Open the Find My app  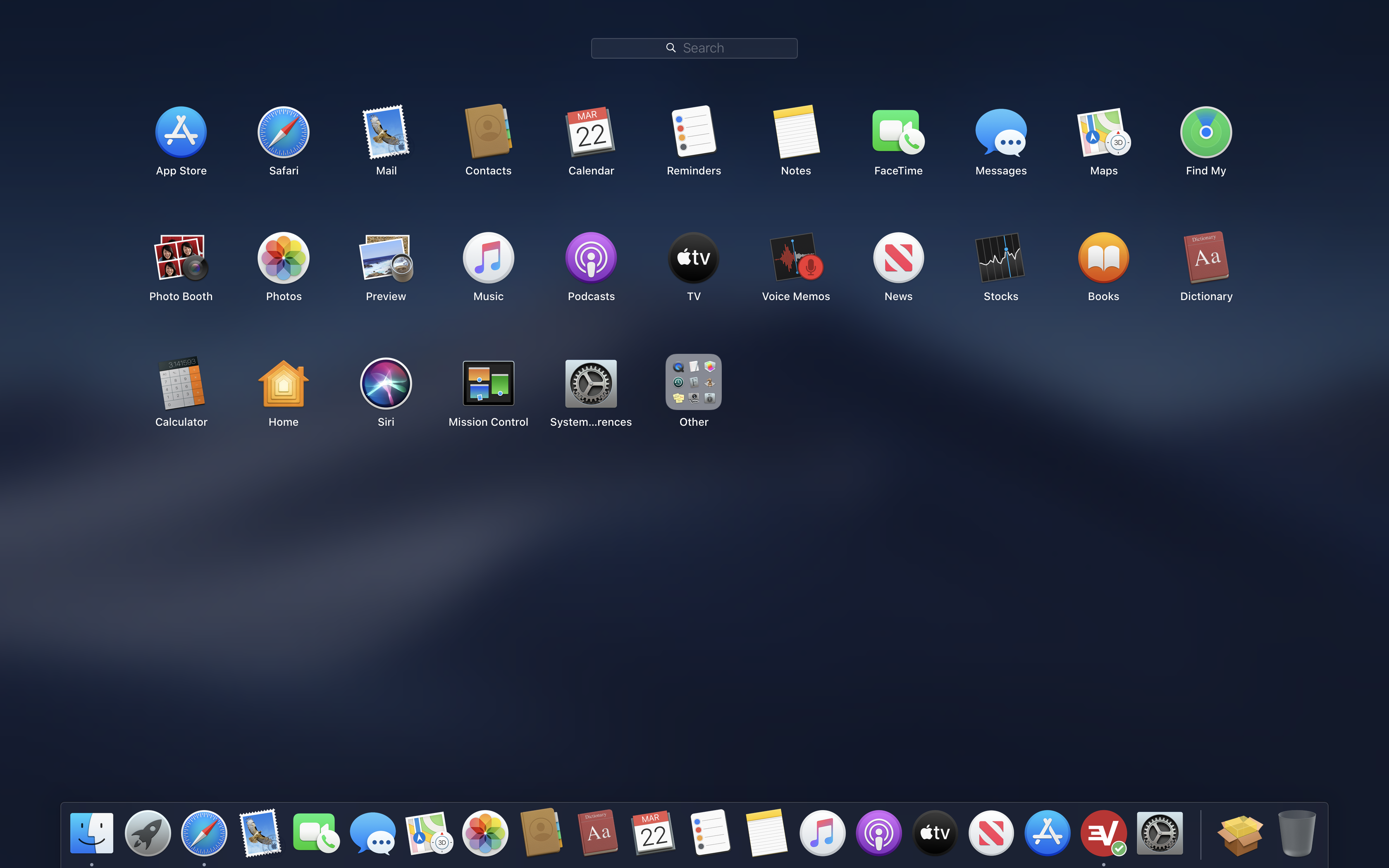click(1205, 133)
